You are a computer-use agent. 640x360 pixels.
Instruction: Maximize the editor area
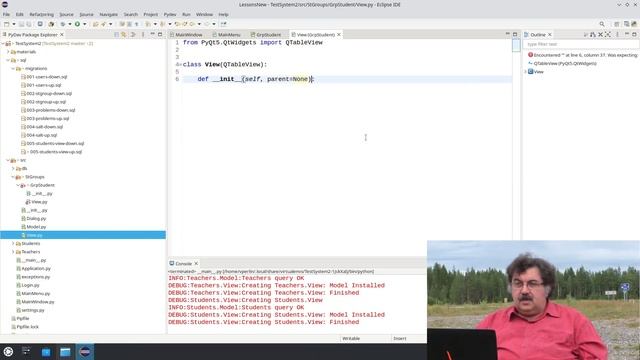515,34
